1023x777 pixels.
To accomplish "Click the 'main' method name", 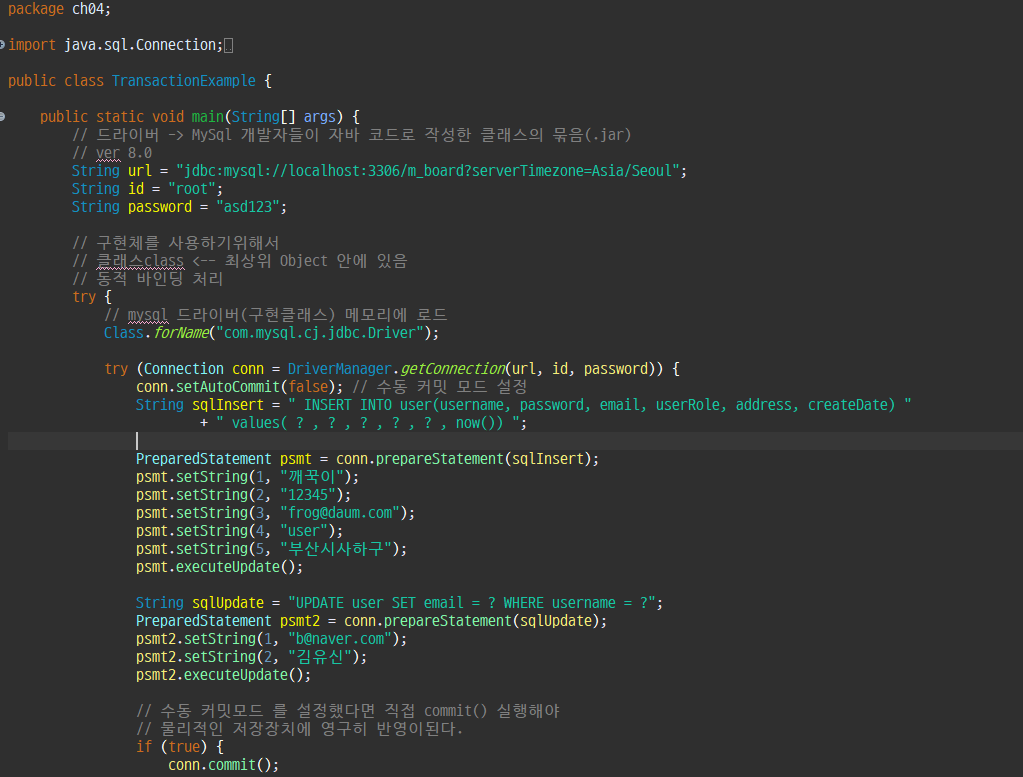I will coord(207,117).
